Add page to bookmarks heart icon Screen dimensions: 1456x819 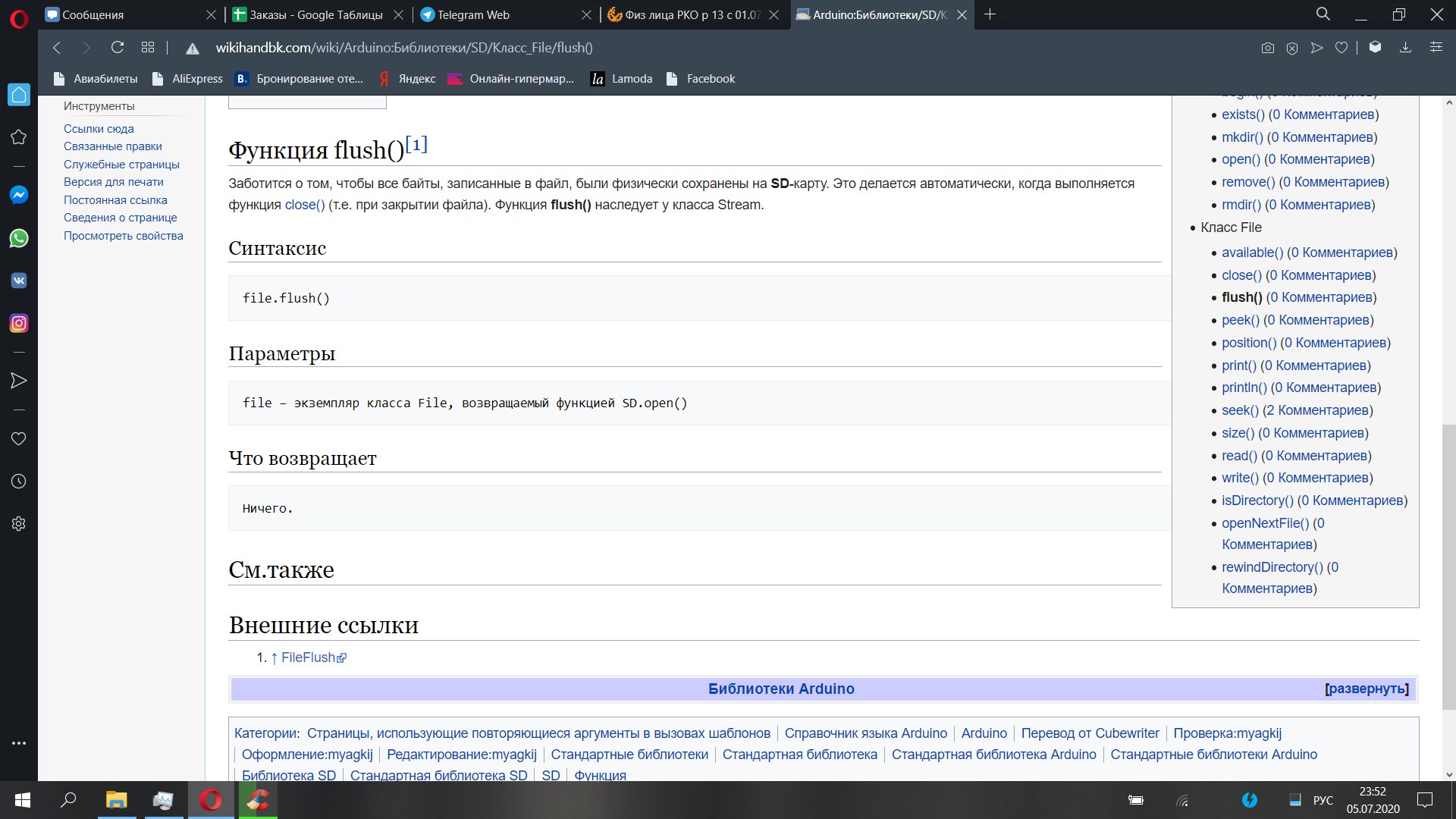1341,48
